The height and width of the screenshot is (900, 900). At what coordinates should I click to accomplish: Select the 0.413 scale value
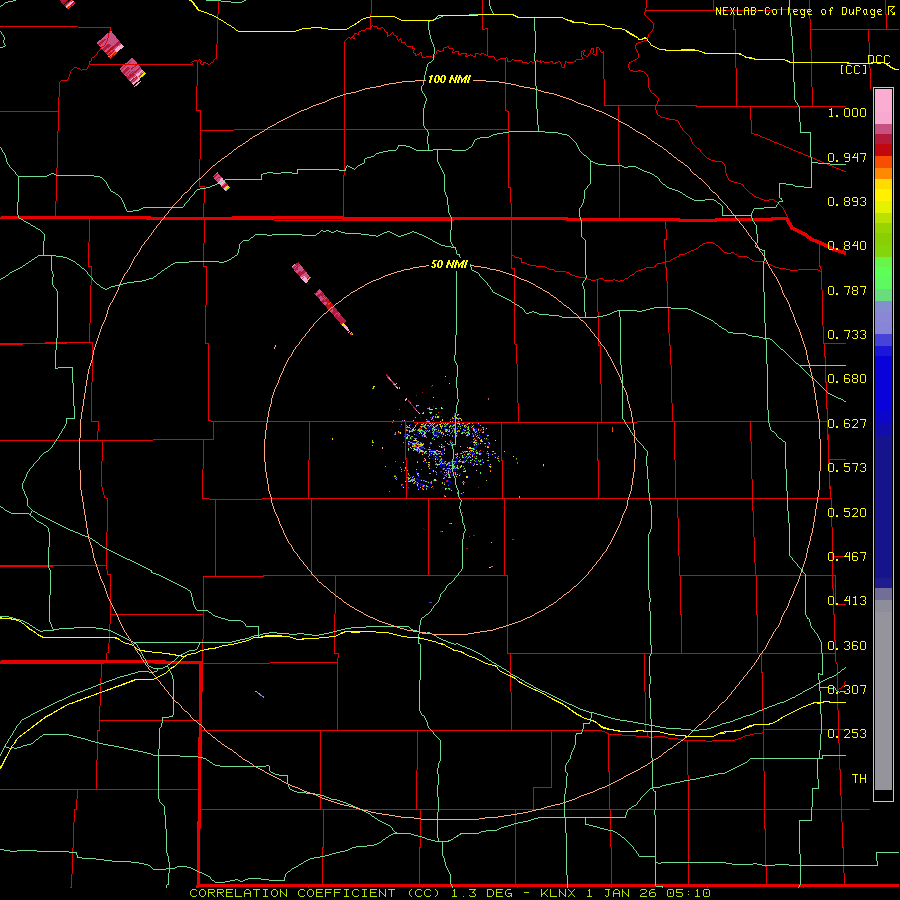tap(847, 601)
